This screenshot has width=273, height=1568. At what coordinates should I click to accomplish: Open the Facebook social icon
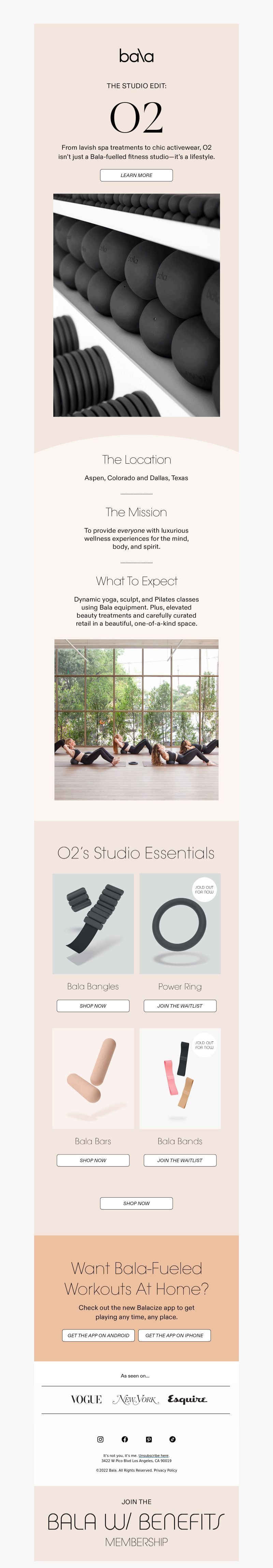[125, 1439]
